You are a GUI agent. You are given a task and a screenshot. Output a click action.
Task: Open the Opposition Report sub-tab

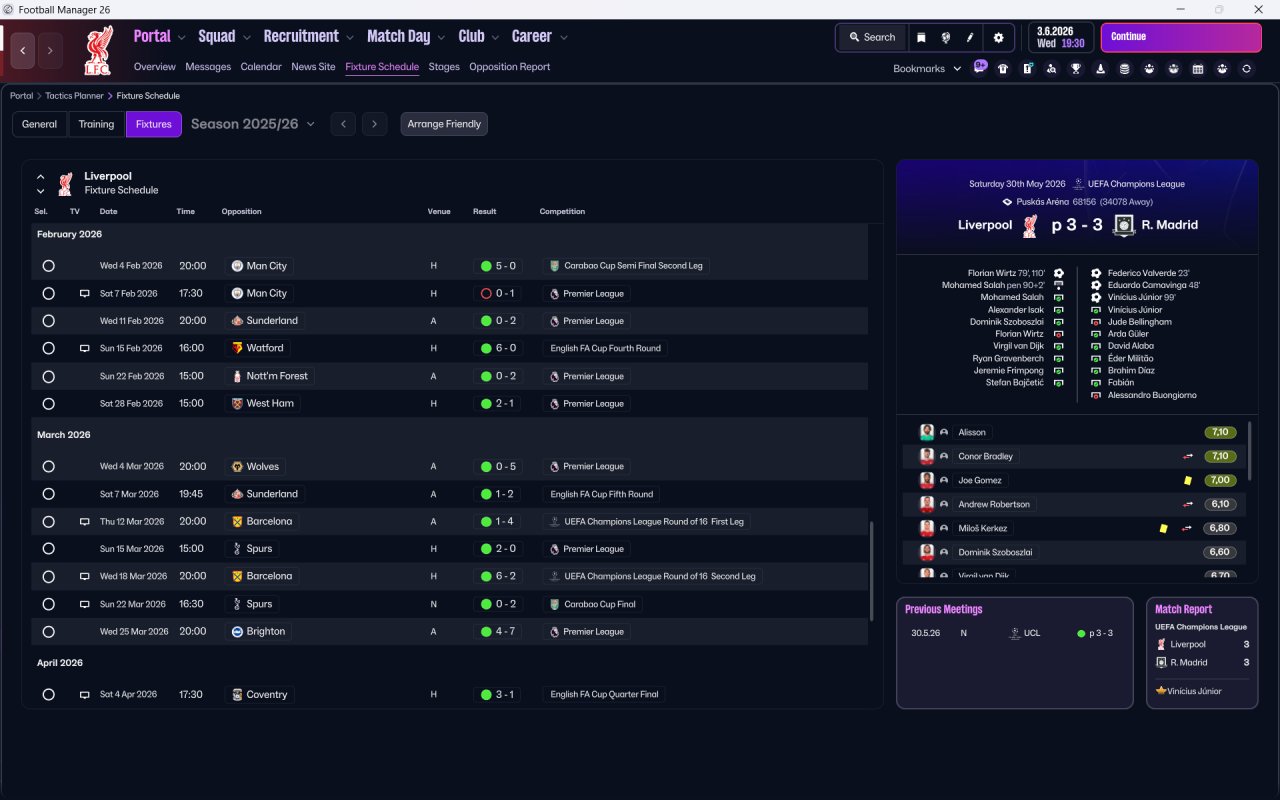(510, 67)
